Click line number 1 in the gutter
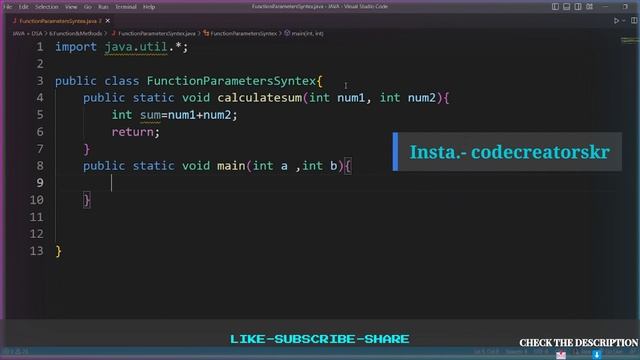 [40, 47]
